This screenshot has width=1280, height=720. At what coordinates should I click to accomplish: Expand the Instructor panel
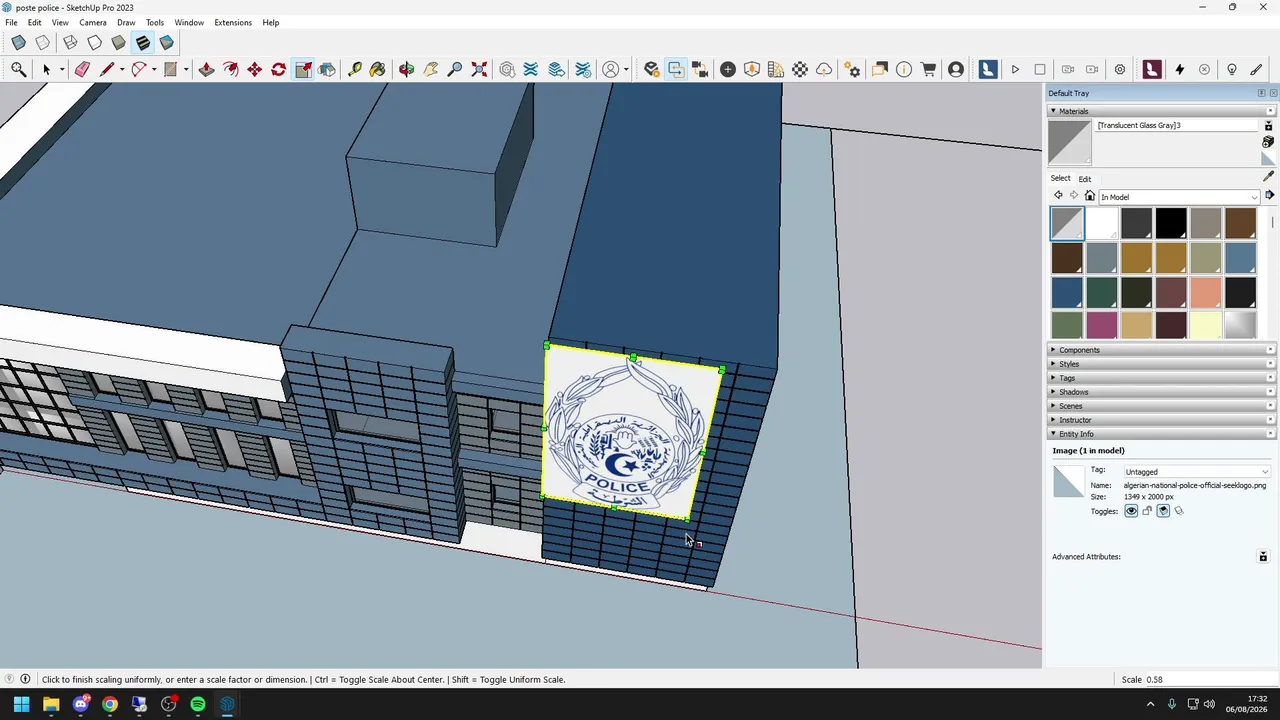coord(1160,420)
